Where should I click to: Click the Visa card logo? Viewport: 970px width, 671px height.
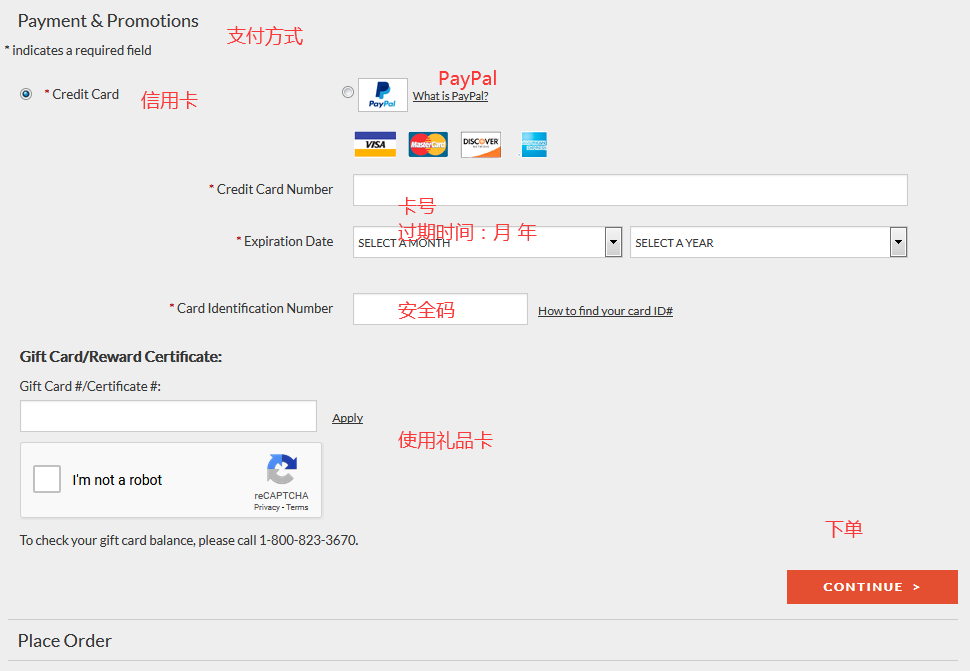tap(375, 145)
